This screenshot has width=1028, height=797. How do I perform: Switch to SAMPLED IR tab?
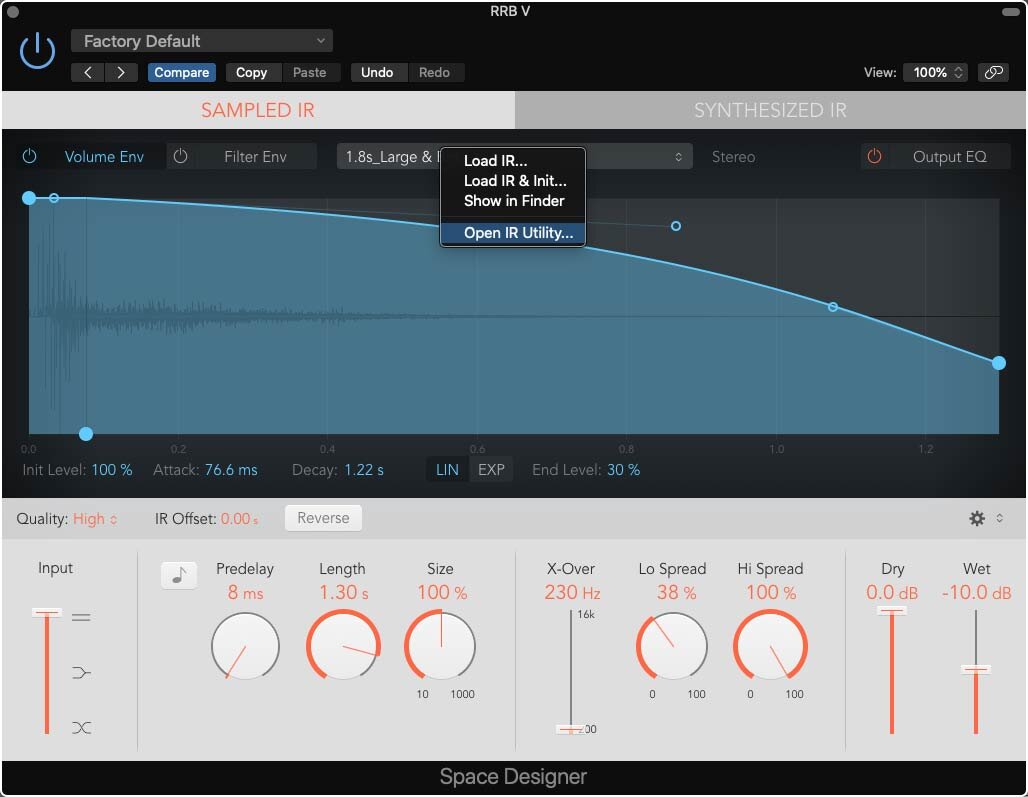pyautogui.click(x=258, y=109)
